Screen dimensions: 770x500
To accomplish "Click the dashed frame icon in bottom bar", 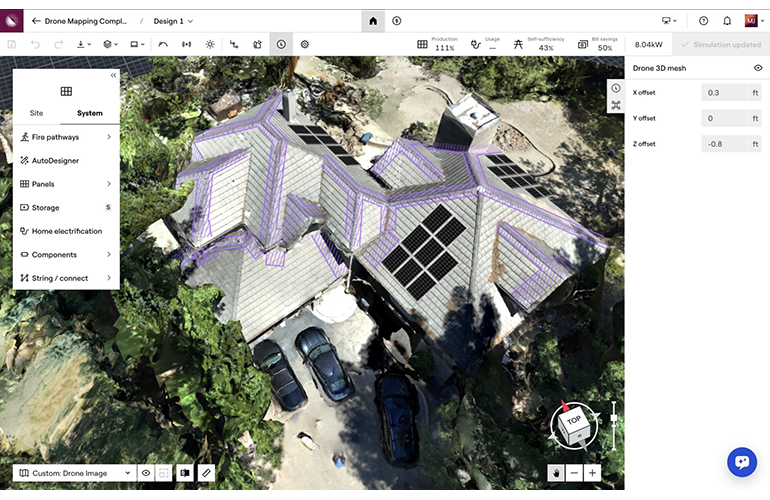I will click(x=164, y=473).
